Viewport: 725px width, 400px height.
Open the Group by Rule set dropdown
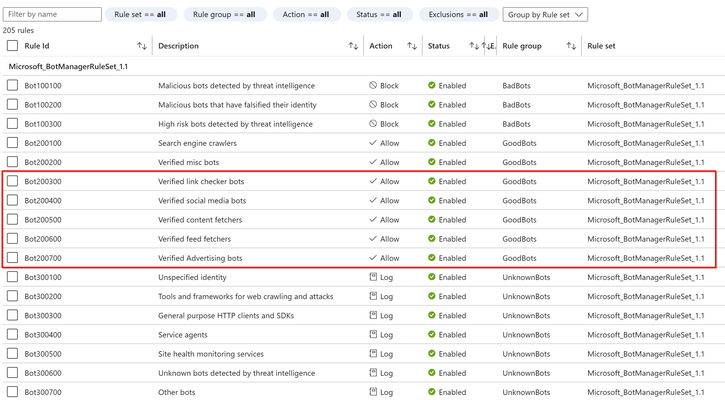click(x=545, y=14)
